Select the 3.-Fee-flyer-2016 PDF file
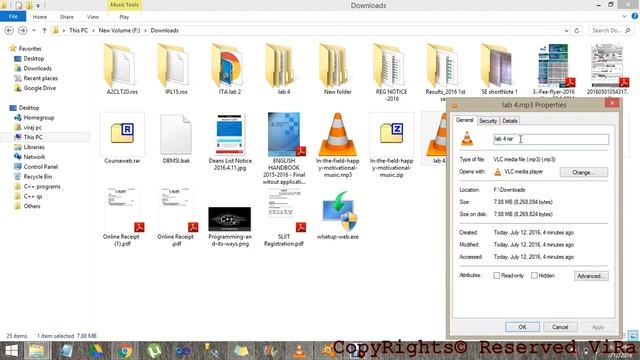This screenshot has height=360, width=640. pos(553,69)
